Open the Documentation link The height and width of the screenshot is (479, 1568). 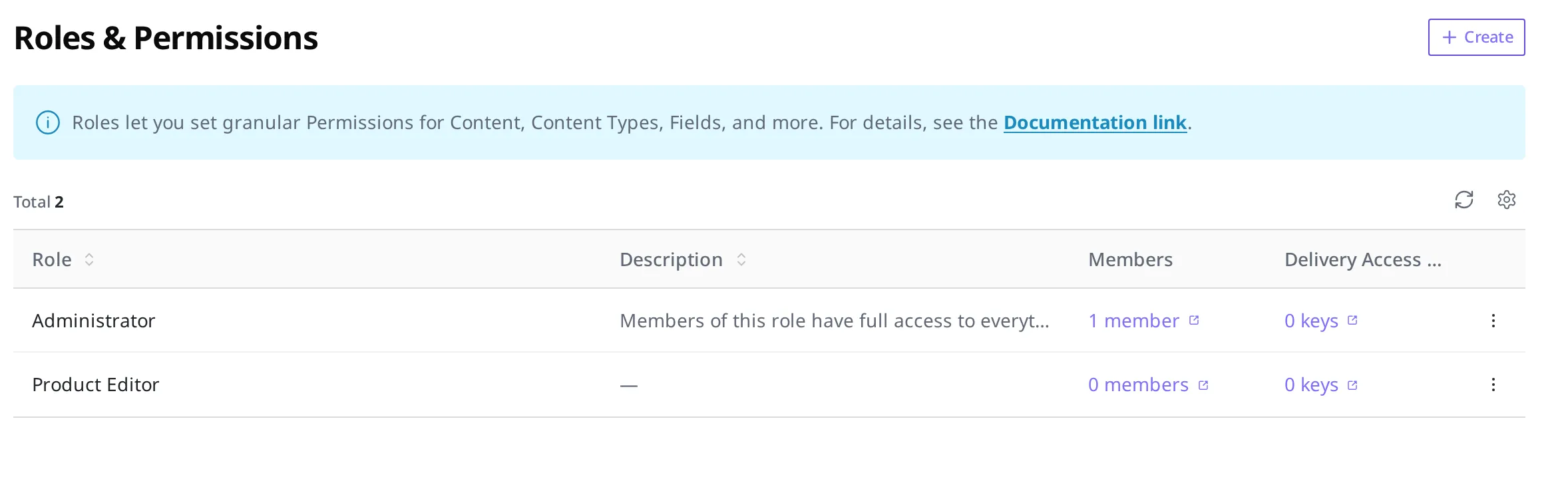pyautogui.click(x=1095, y=122)
